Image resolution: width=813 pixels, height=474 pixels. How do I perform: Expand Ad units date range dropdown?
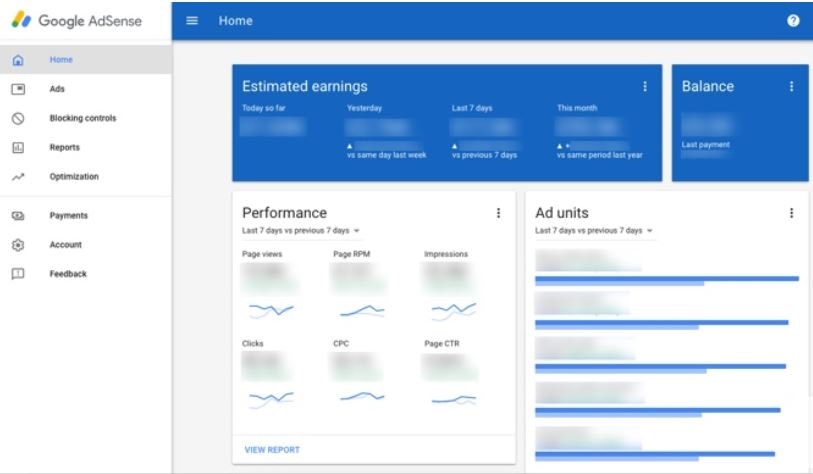pos(594,231)
